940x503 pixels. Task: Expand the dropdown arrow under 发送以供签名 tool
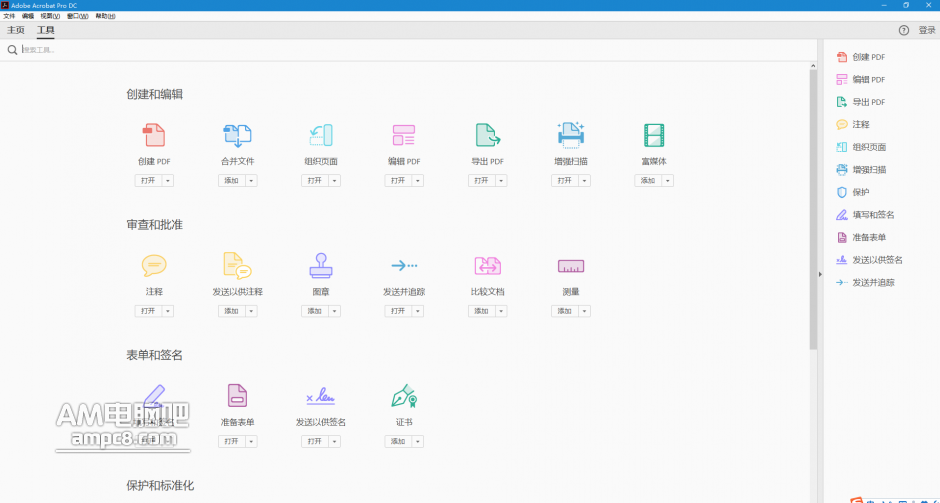pyautogui.click(x=335, y=441)
